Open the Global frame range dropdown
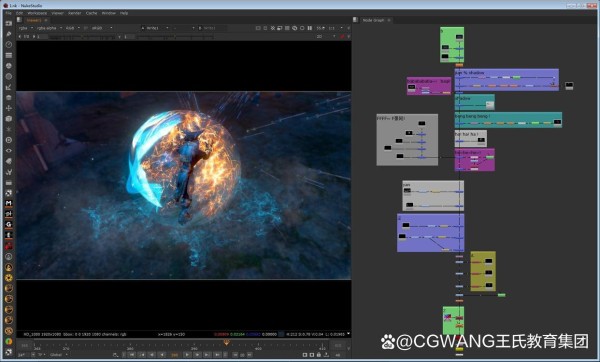 pyautogui.click(x=59, y=355)
